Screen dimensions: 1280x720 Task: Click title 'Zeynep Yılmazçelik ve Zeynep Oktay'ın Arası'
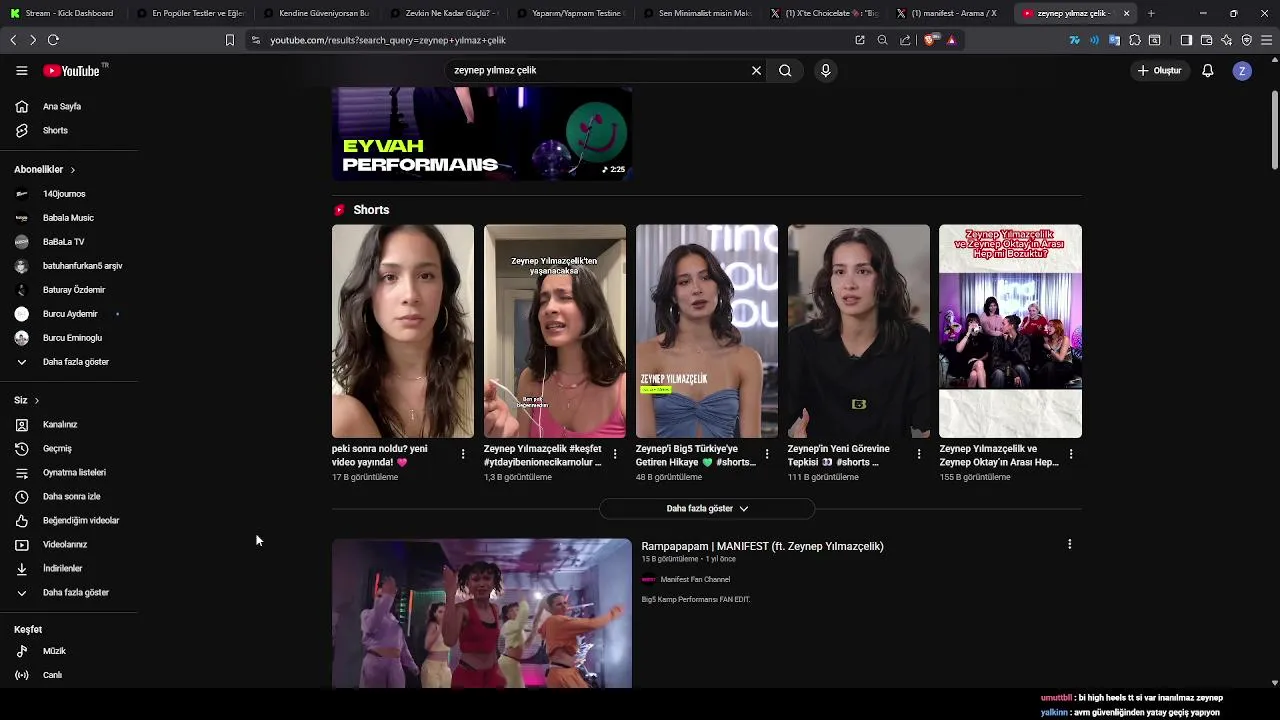coord(999,456)
